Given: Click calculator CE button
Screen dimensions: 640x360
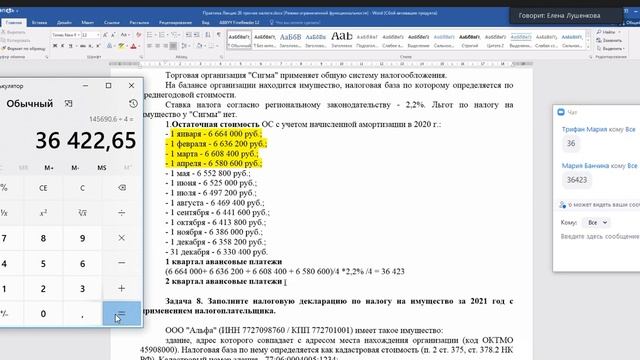Looking at the screenshot, I should coord(43,188).
